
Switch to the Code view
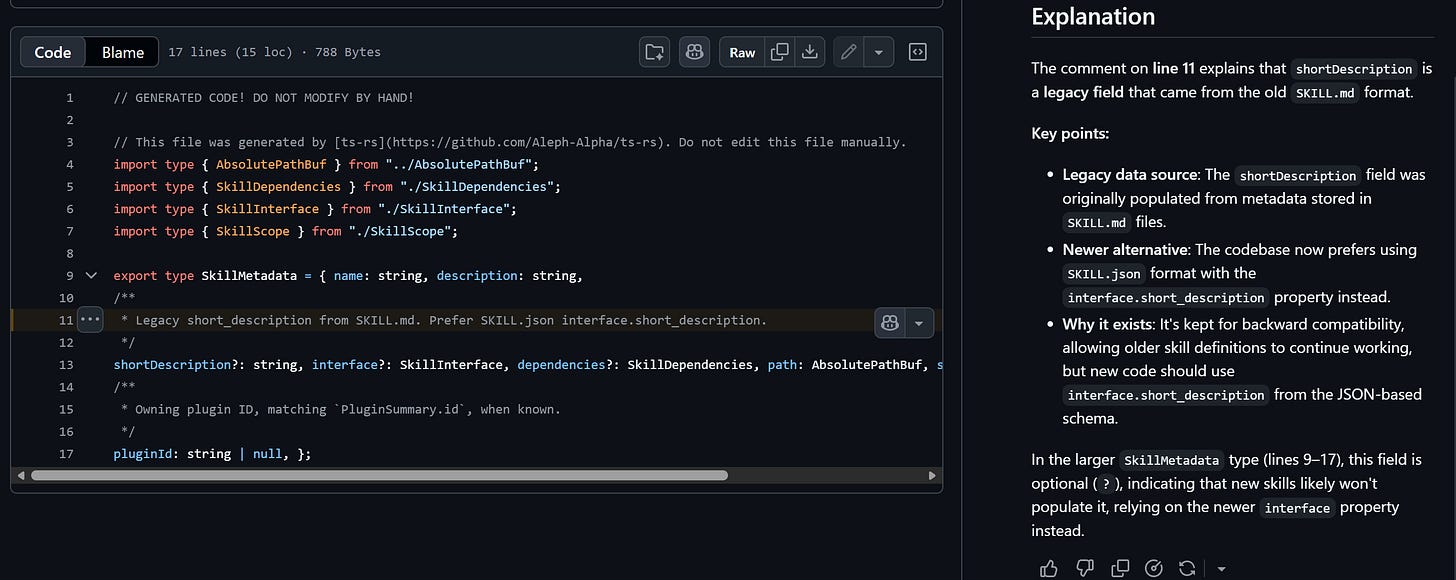coord(53,52)
